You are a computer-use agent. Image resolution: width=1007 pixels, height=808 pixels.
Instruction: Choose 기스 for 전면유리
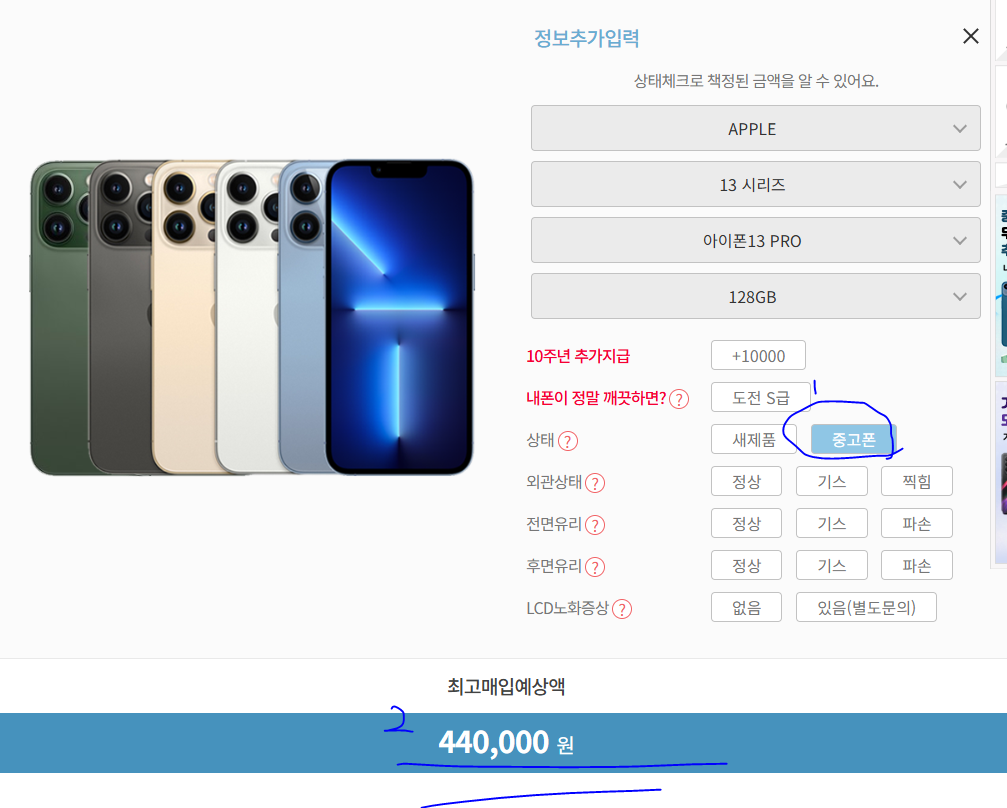pyautogui.click(x=832, y=523)
